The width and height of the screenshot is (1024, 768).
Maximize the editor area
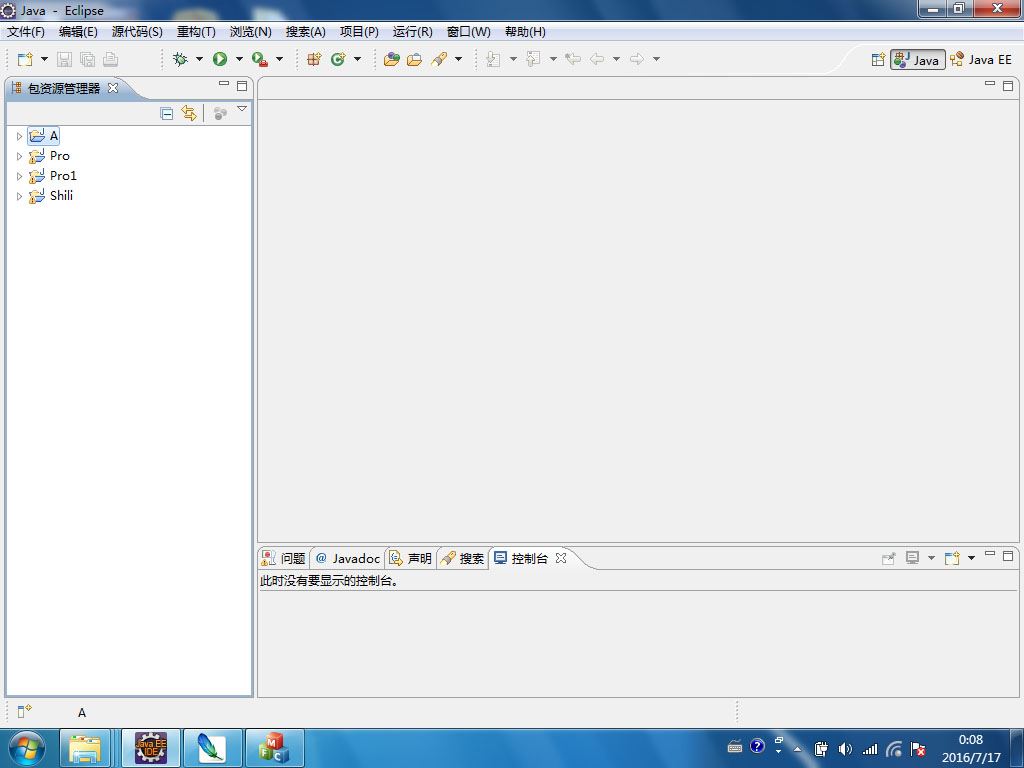(x=1008, y=86)
